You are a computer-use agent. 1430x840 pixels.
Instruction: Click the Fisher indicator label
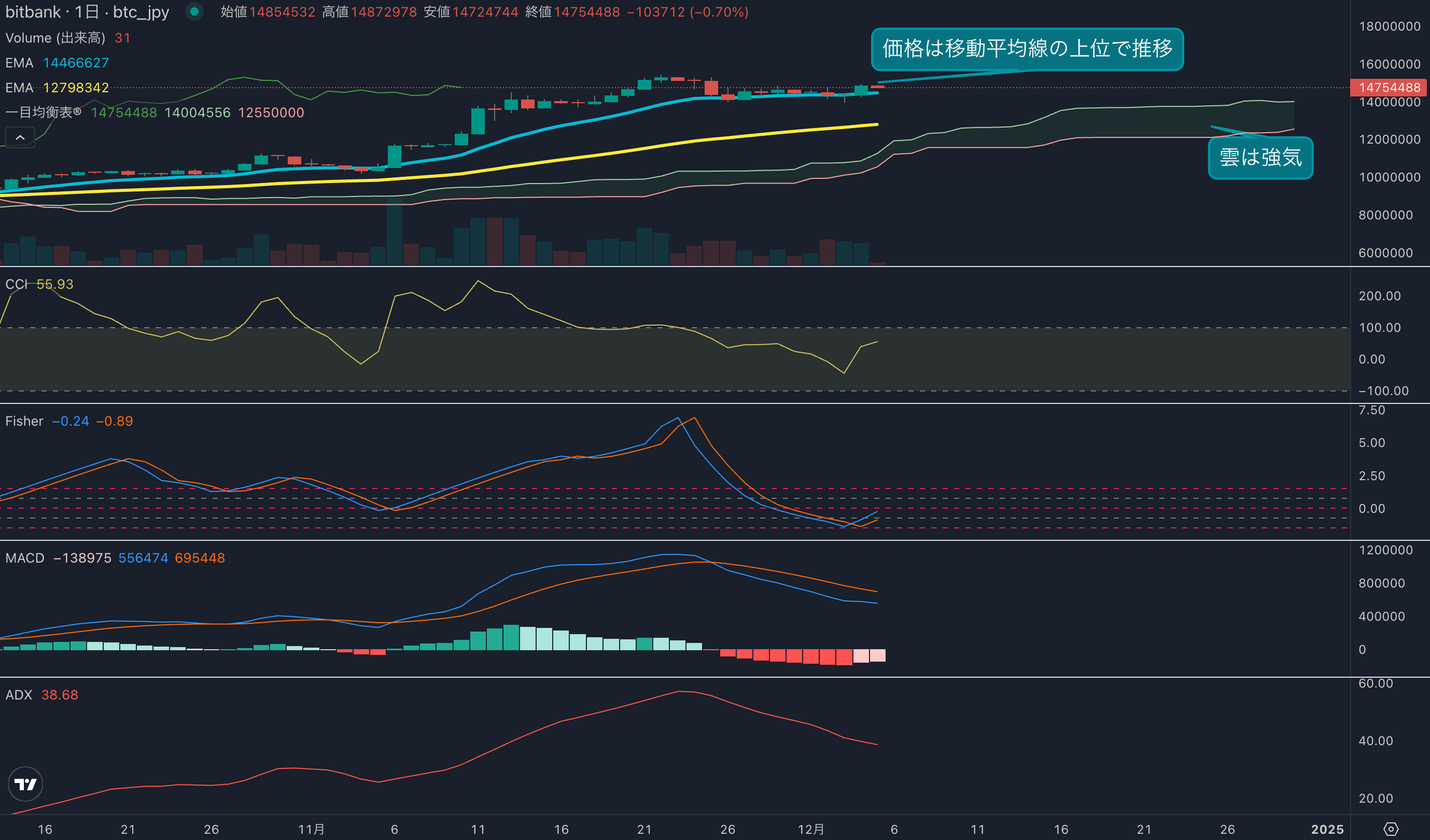click(x=24, y=421)
